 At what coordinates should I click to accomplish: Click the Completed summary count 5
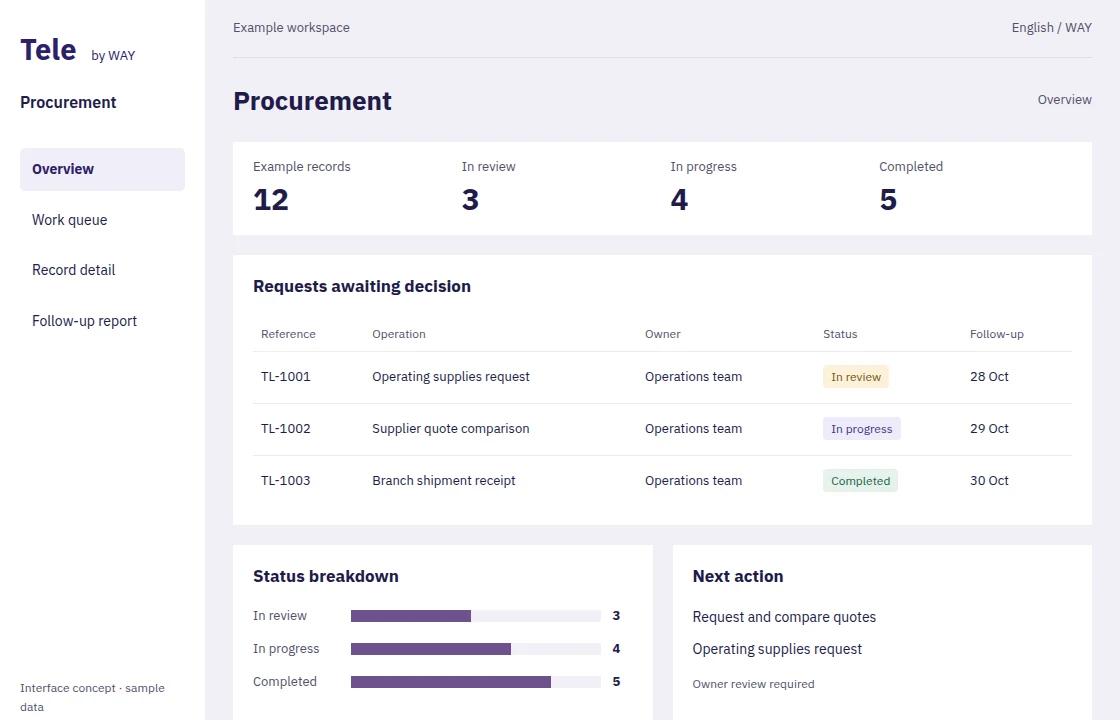(x=888, y=200)
